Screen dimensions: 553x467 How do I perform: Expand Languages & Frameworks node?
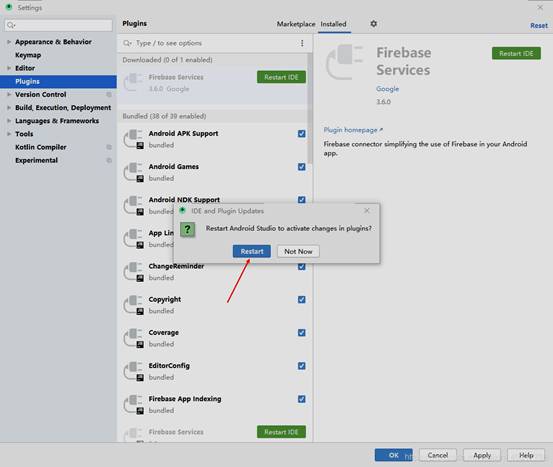(9, 121)
